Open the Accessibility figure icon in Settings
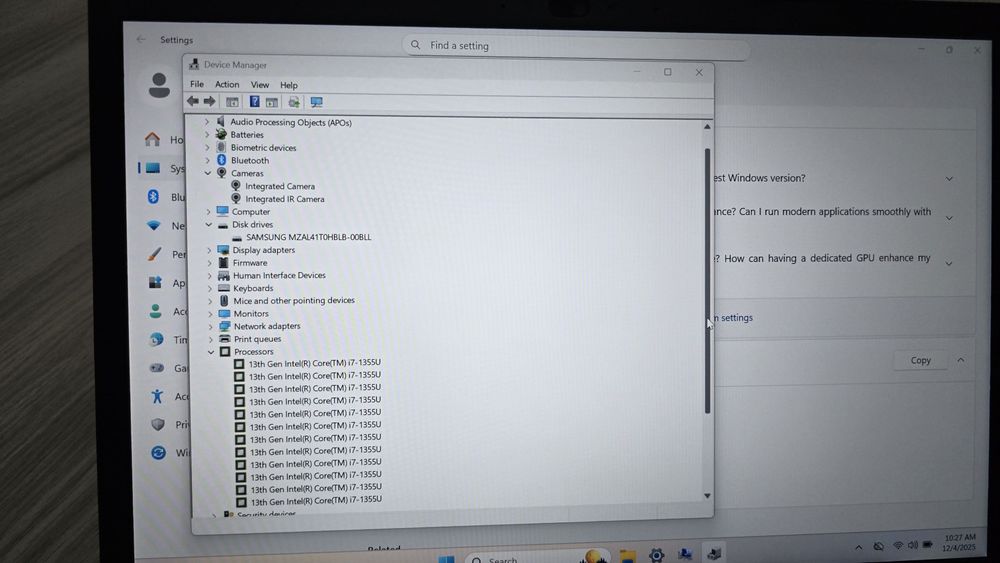The height and width of the screenshot is (563, 1000). pos(157,396)
